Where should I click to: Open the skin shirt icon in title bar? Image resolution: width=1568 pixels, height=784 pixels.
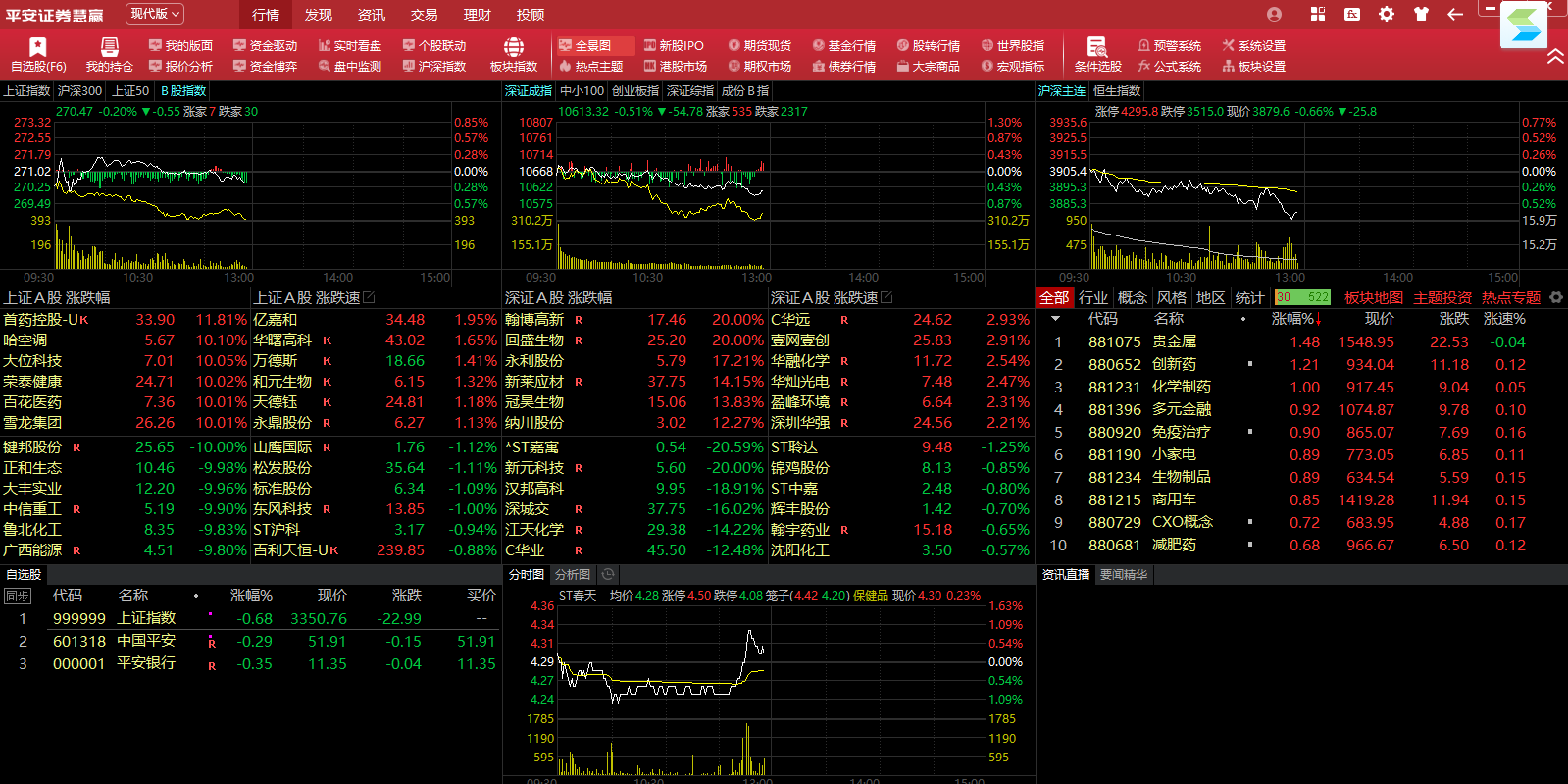click(1421, 14)
